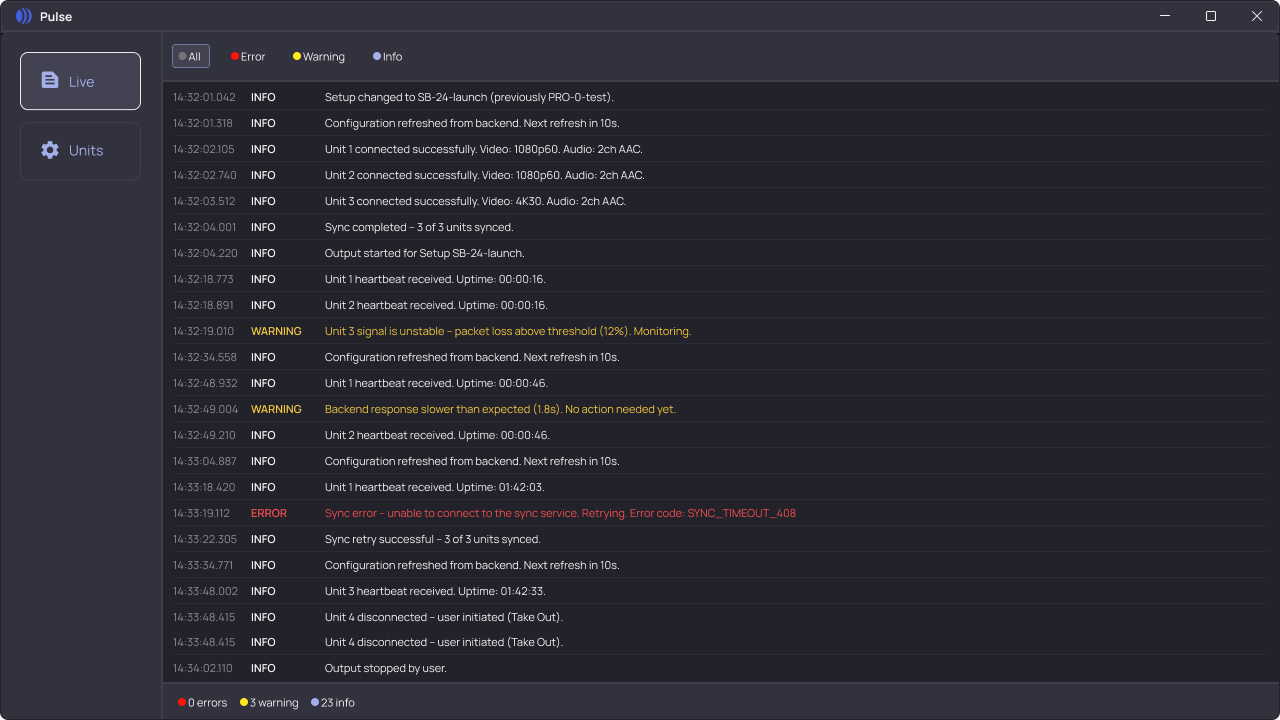Minimize the Pulse window
This screenshot has width=1280, height=720.
click(x=1165, y=16)
